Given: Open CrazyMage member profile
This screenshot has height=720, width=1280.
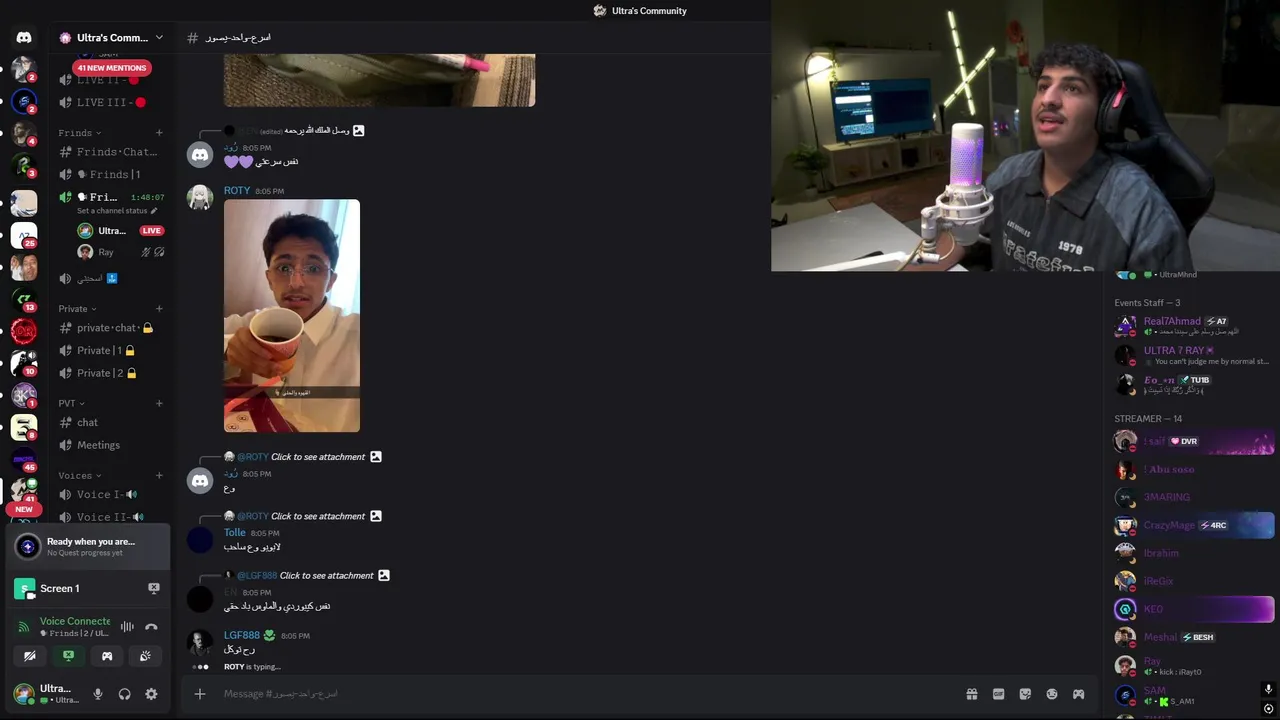Looking at the screenshot, I should point(1192,525).
